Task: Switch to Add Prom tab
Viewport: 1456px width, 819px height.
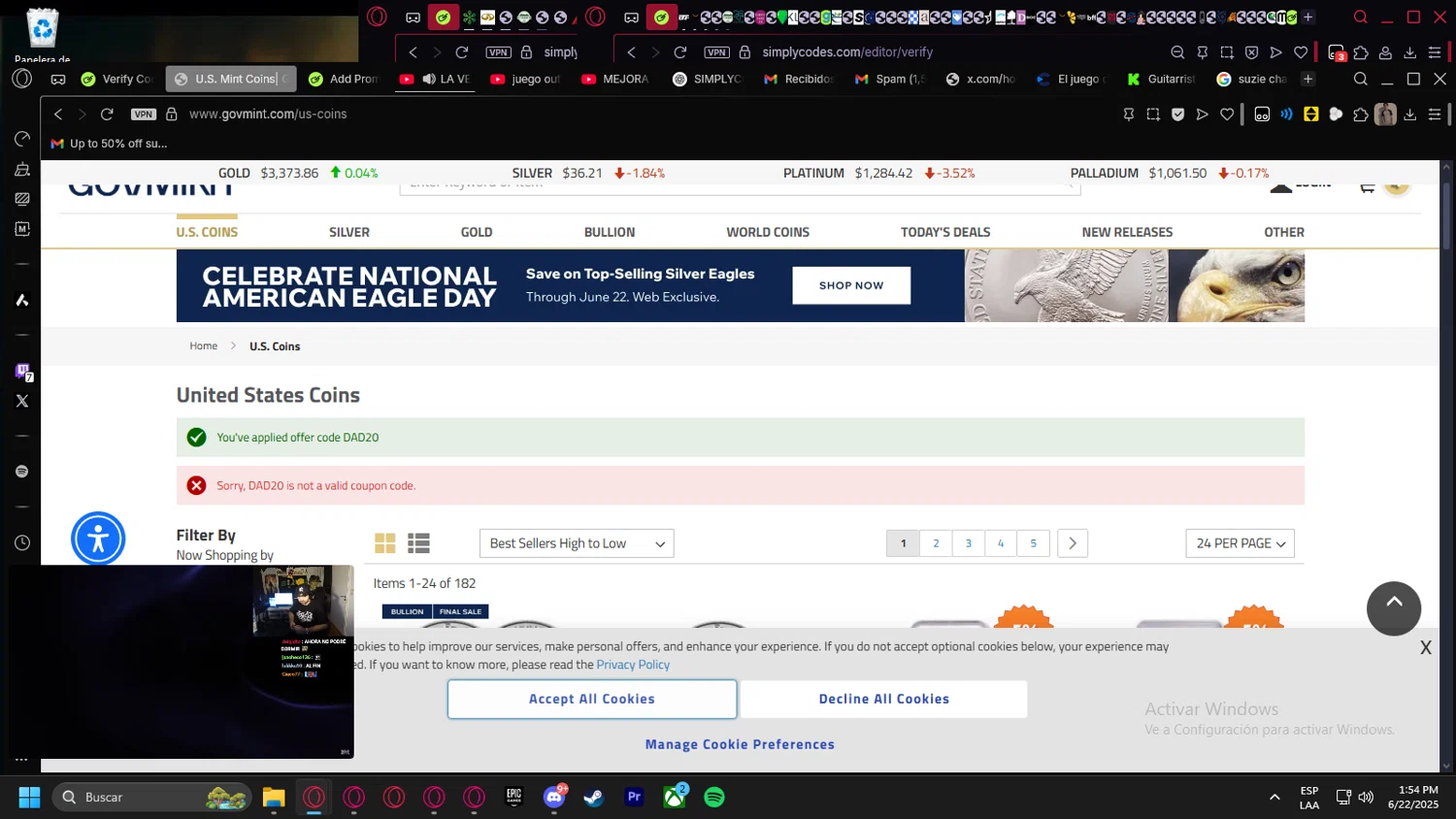Action: 344,80
